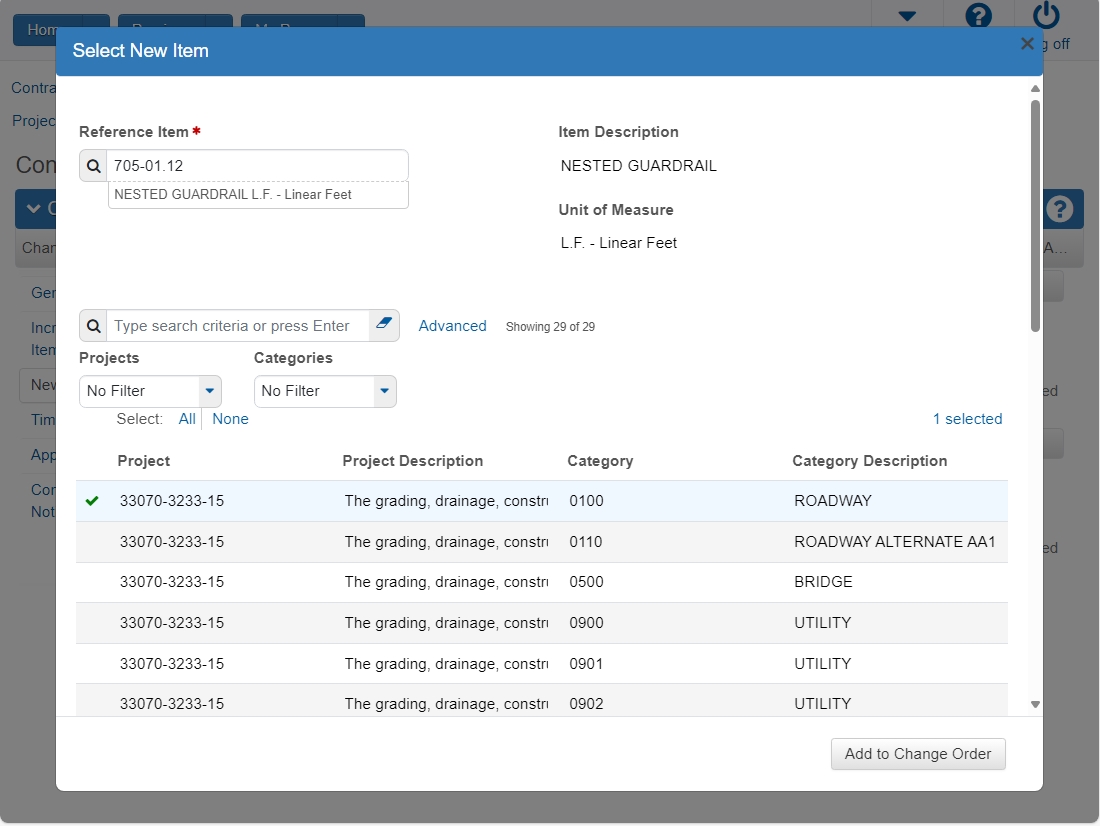Close the Select New Item dialog

point(1027,44)
